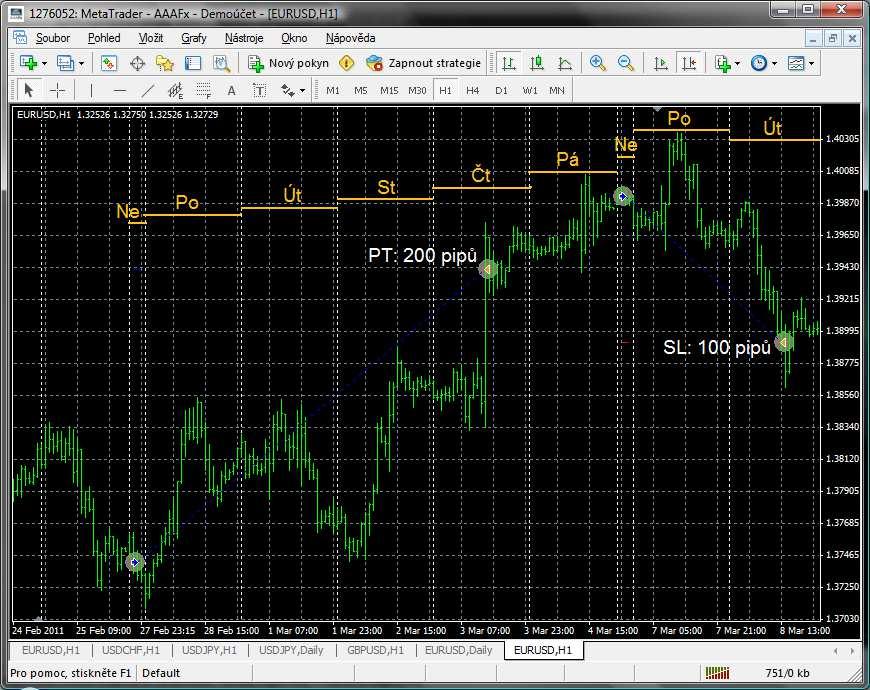
Task: Open the Grafy menu
Action: (194, 38)
